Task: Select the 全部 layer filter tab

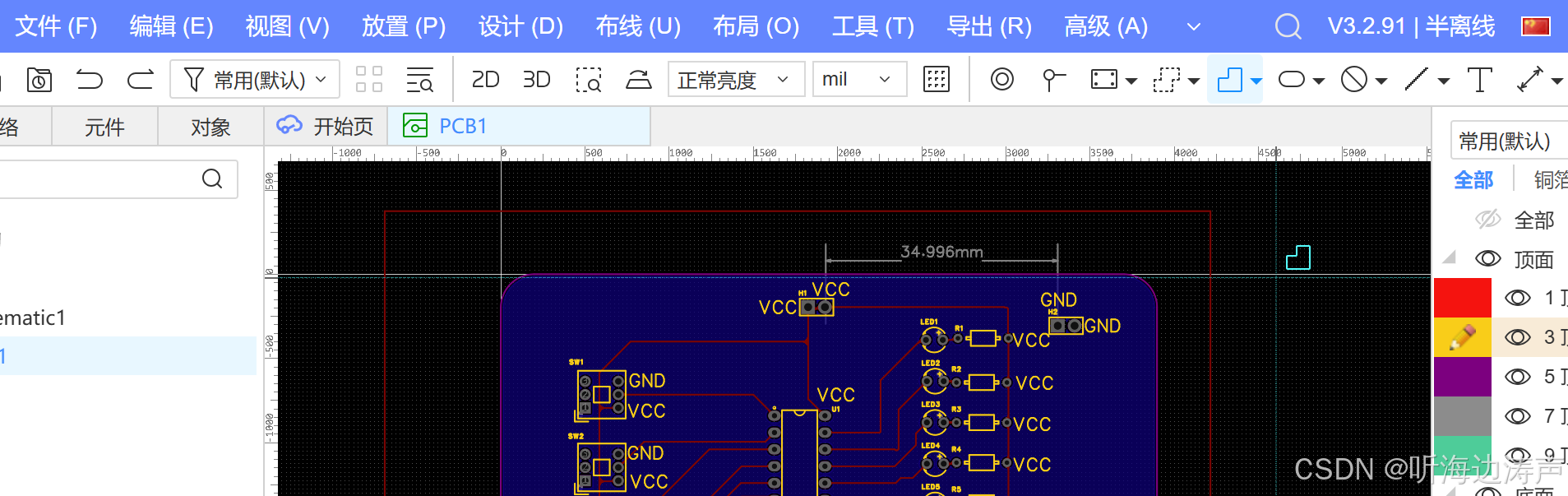Action: point(1473,180)
